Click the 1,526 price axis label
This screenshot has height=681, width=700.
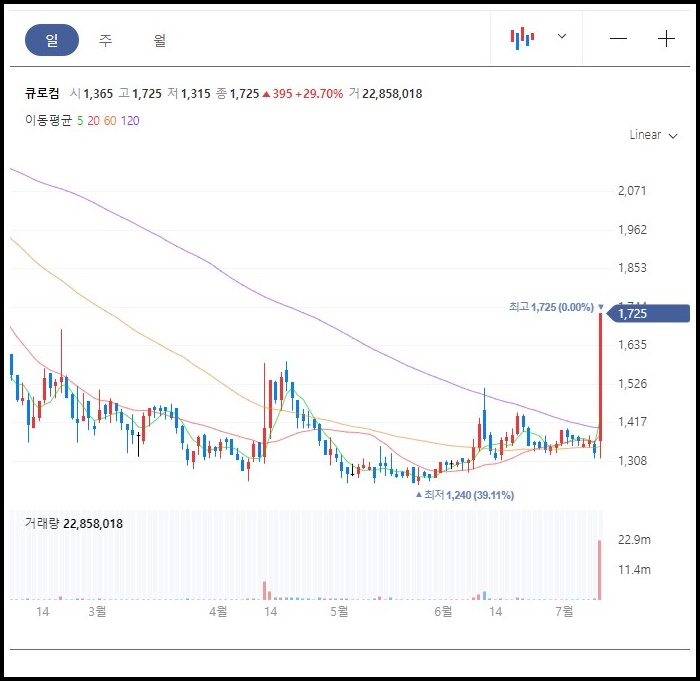tap(632, 384)
